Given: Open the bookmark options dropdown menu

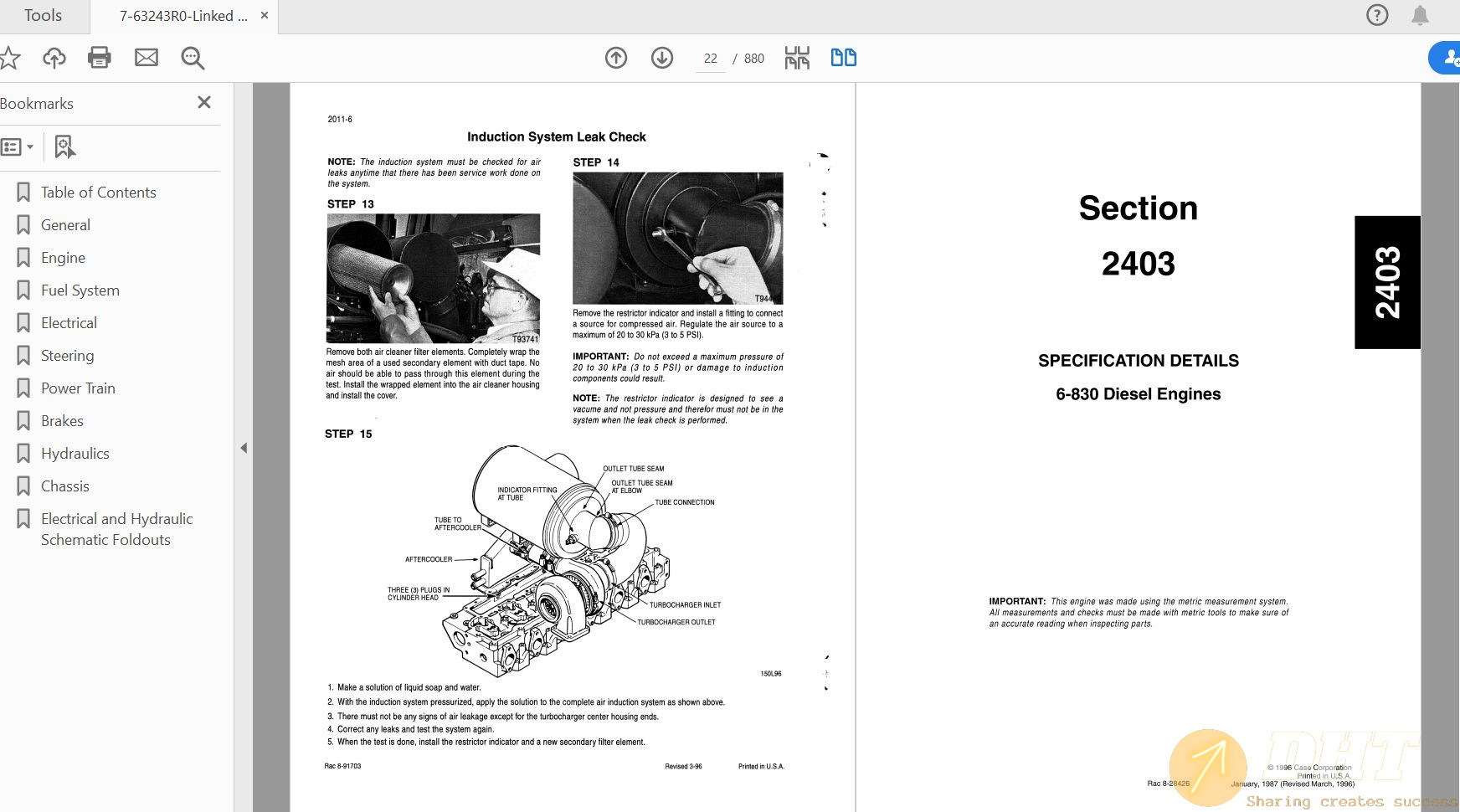Looking at the screenshot, I should coord(18,146).
